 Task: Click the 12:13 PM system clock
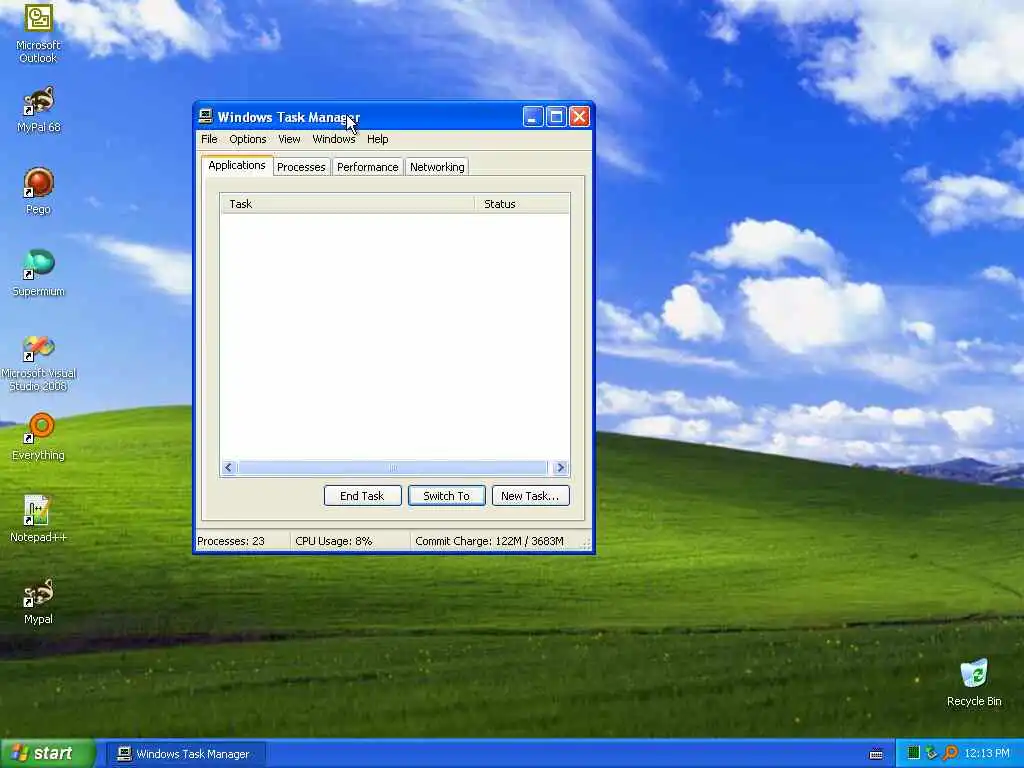[x=987, y=753]
